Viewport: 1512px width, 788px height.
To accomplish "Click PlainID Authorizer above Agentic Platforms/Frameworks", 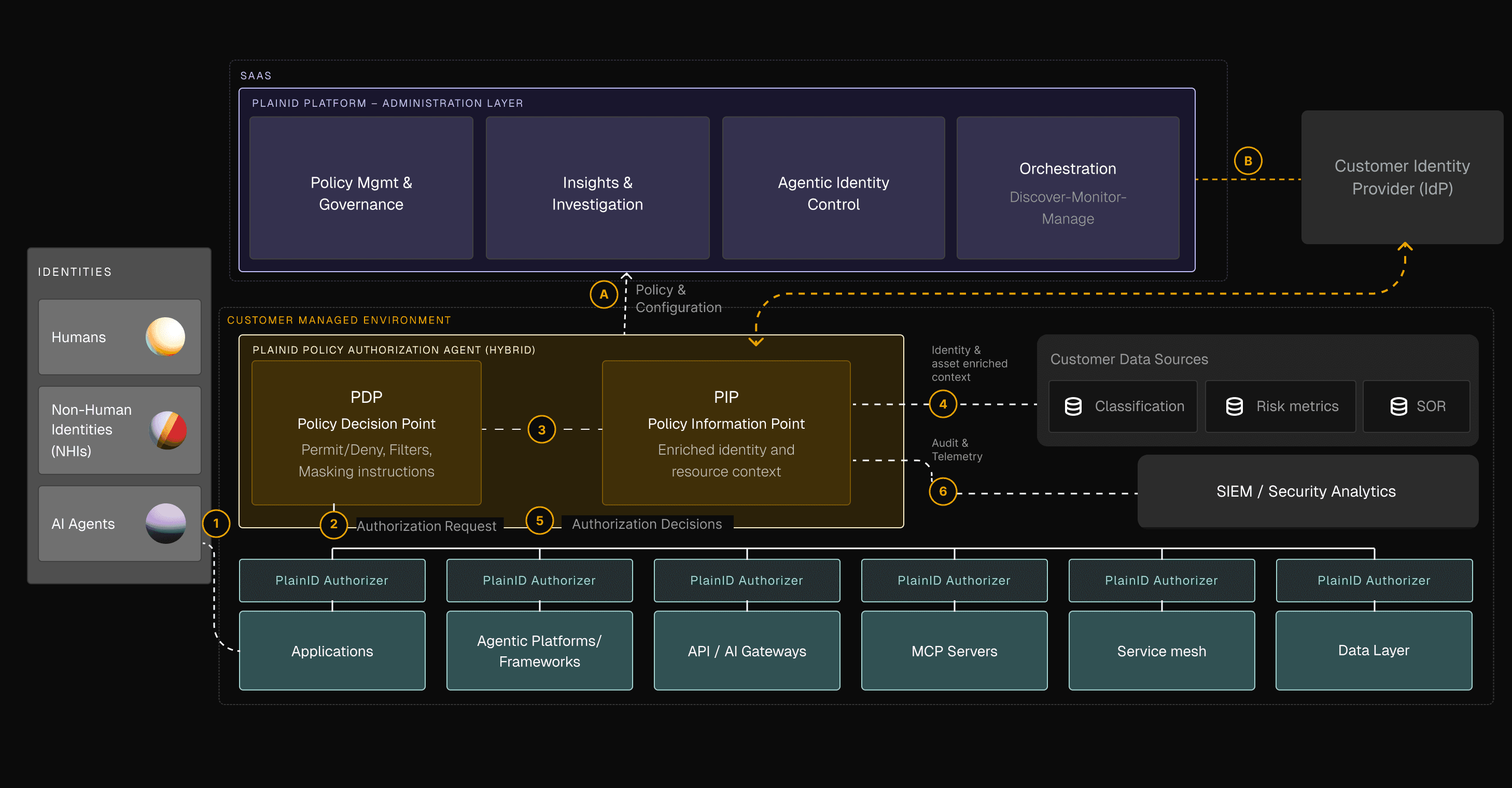I will tap(539, 580).
